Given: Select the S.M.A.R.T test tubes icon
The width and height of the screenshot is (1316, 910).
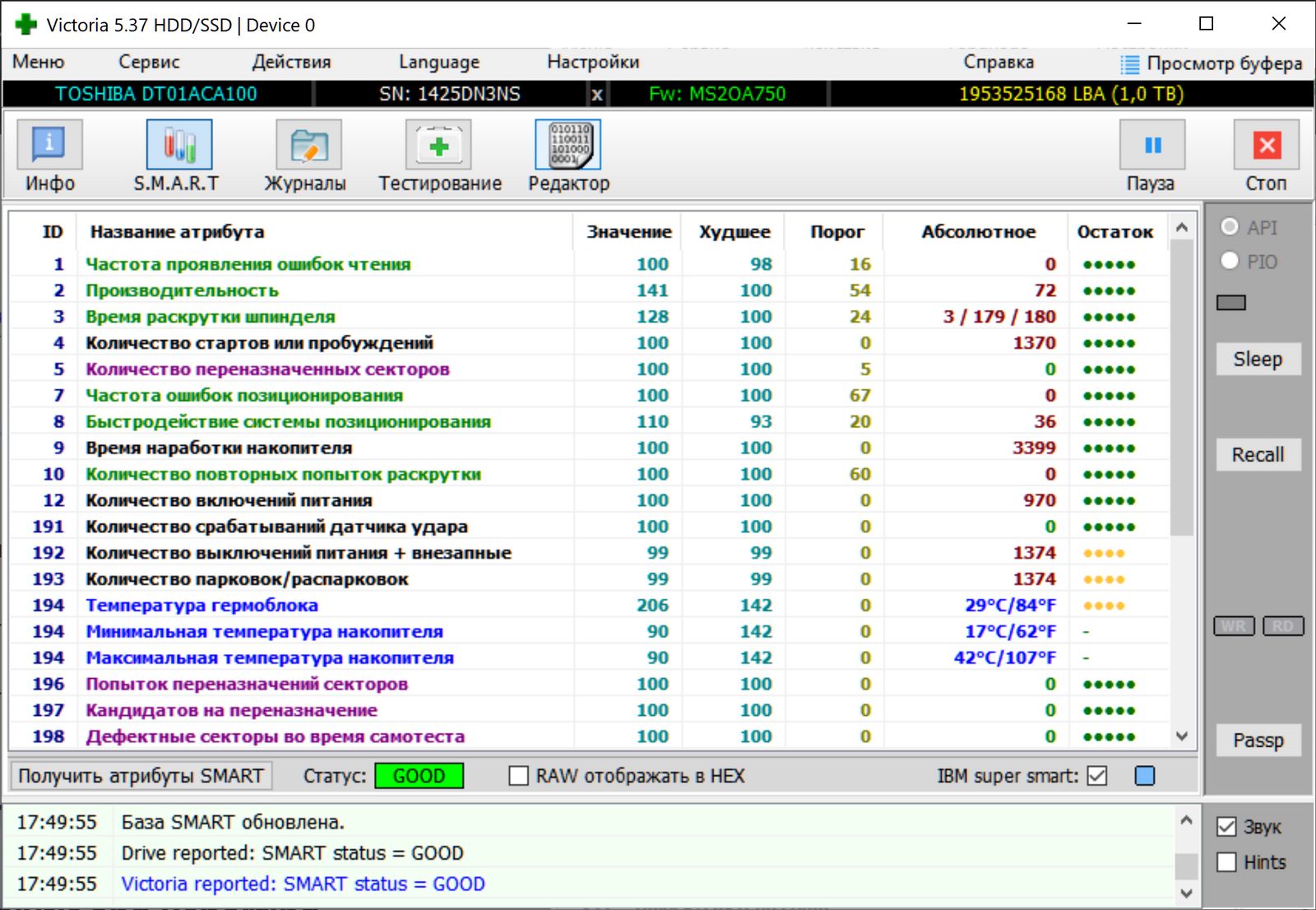Looking at the screenshot, I should tap(178, 146).
